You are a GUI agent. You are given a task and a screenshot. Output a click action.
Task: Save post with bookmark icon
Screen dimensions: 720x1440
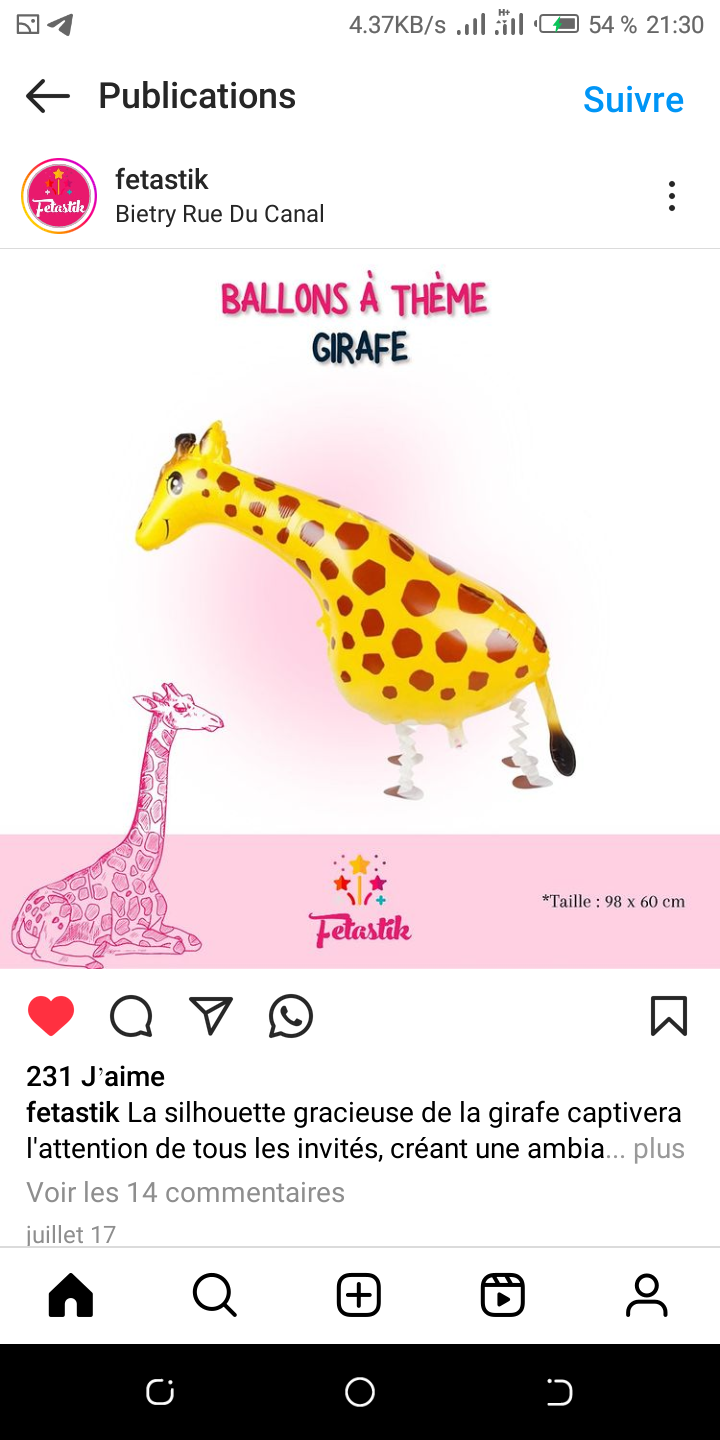coord(669,1016)
